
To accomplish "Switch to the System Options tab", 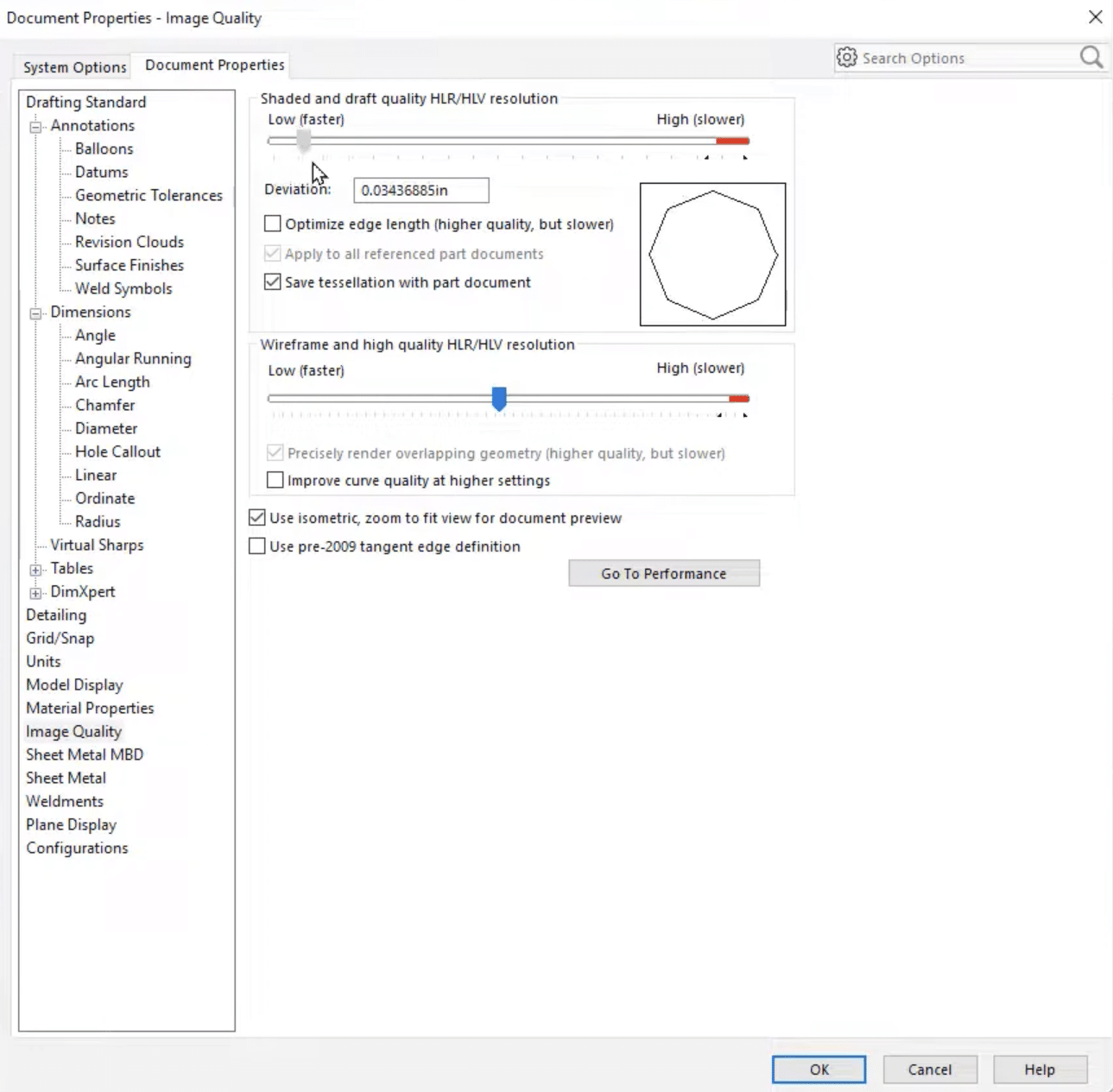I will pyautogui.click(x=73, y=66).
